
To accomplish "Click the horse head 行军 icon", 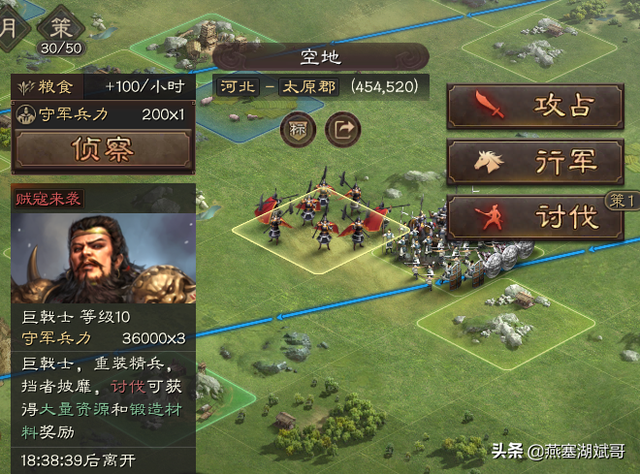I will (x=489, y=162).
